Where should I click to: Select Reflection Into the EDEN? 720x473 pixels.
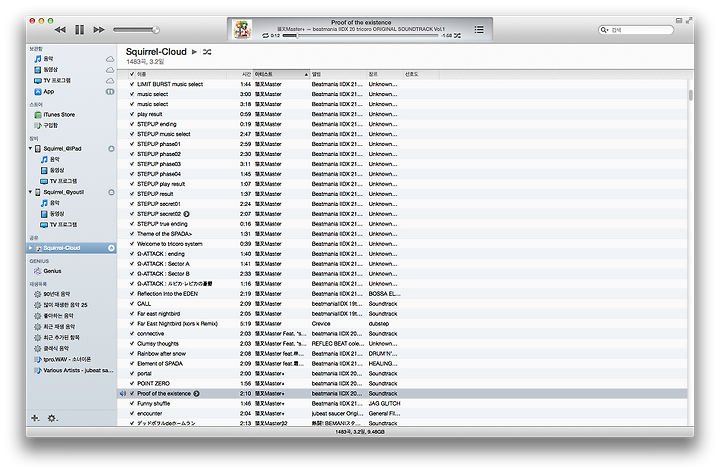pyautogui.click(x=402, y=293)
